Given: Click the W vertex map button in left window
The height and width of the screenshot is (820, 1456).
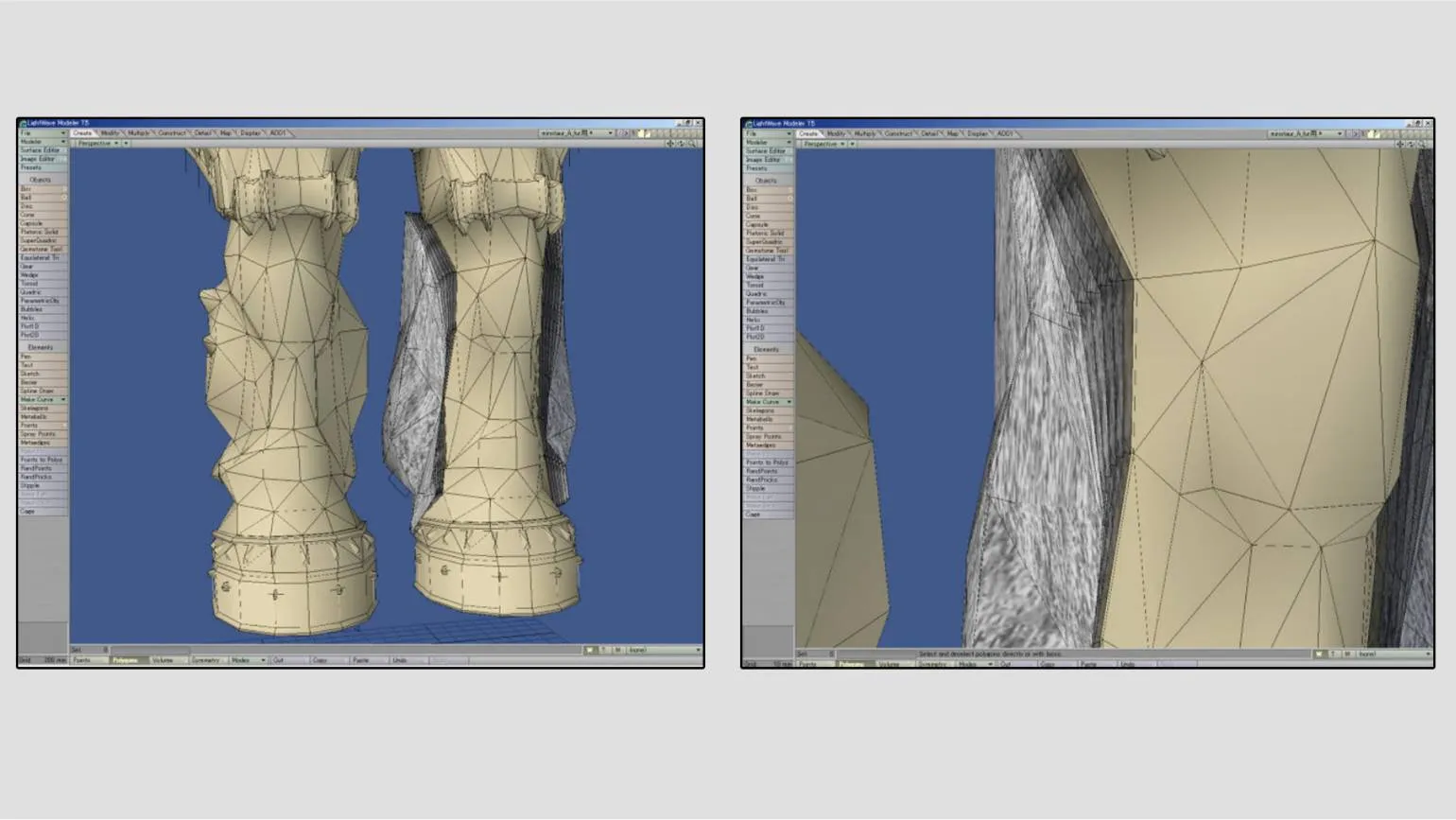Looking at the screenshot, I should point(589,651).
